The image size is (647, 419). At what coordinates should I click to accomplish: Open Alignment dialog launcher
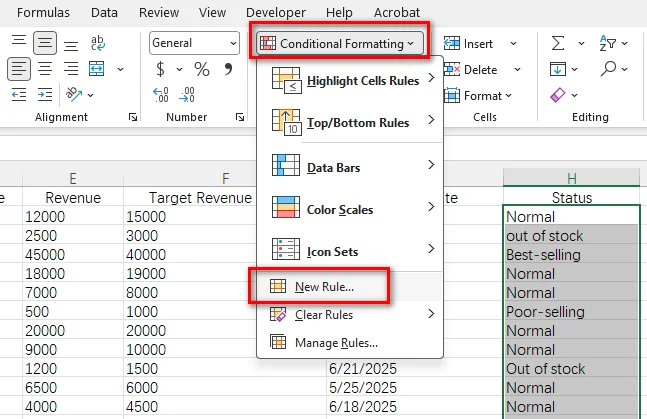pyautogui.click(x=133, y=117)
